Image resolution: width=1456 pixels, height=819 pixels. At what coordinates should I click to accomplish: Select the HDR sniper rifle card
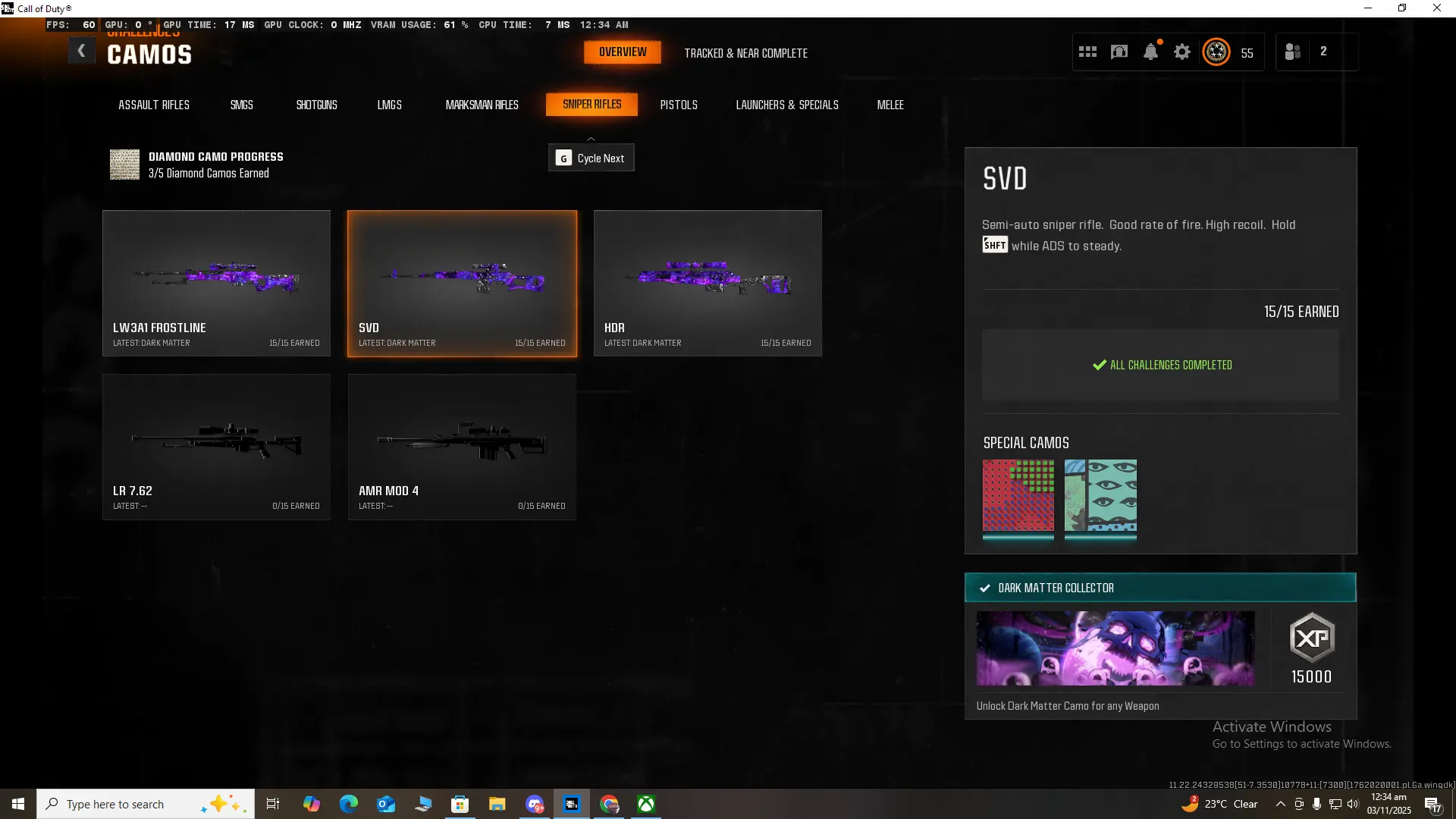(708, 283)
